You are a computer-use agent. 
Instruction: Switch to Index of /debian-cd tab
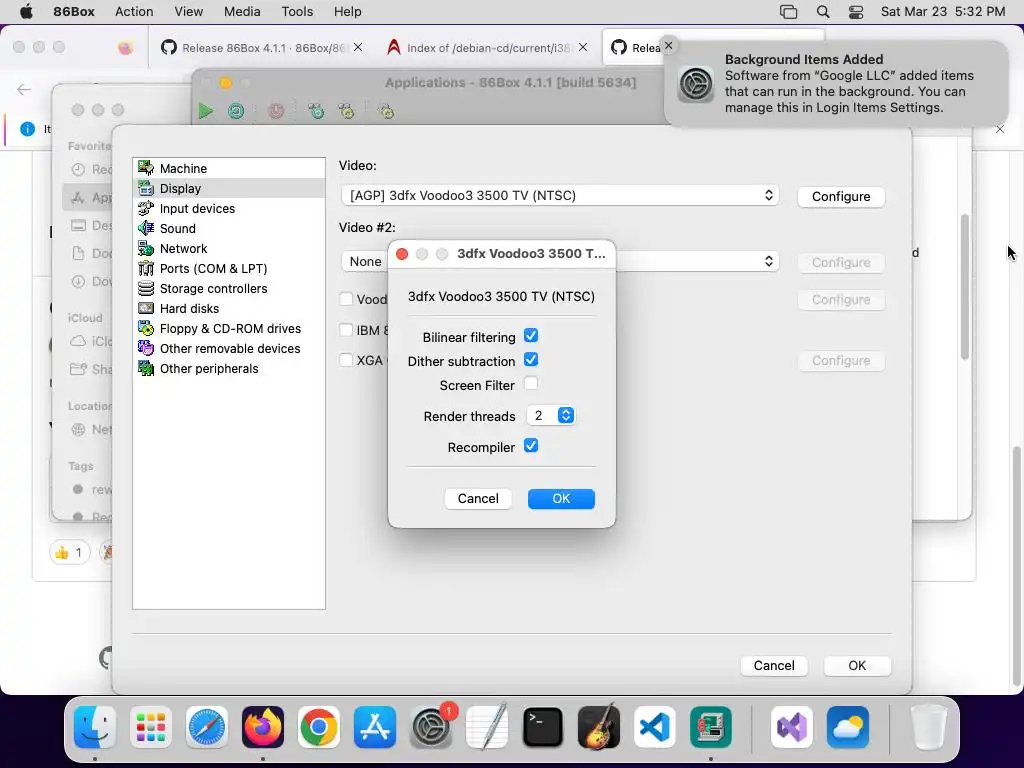click(488, 48)
